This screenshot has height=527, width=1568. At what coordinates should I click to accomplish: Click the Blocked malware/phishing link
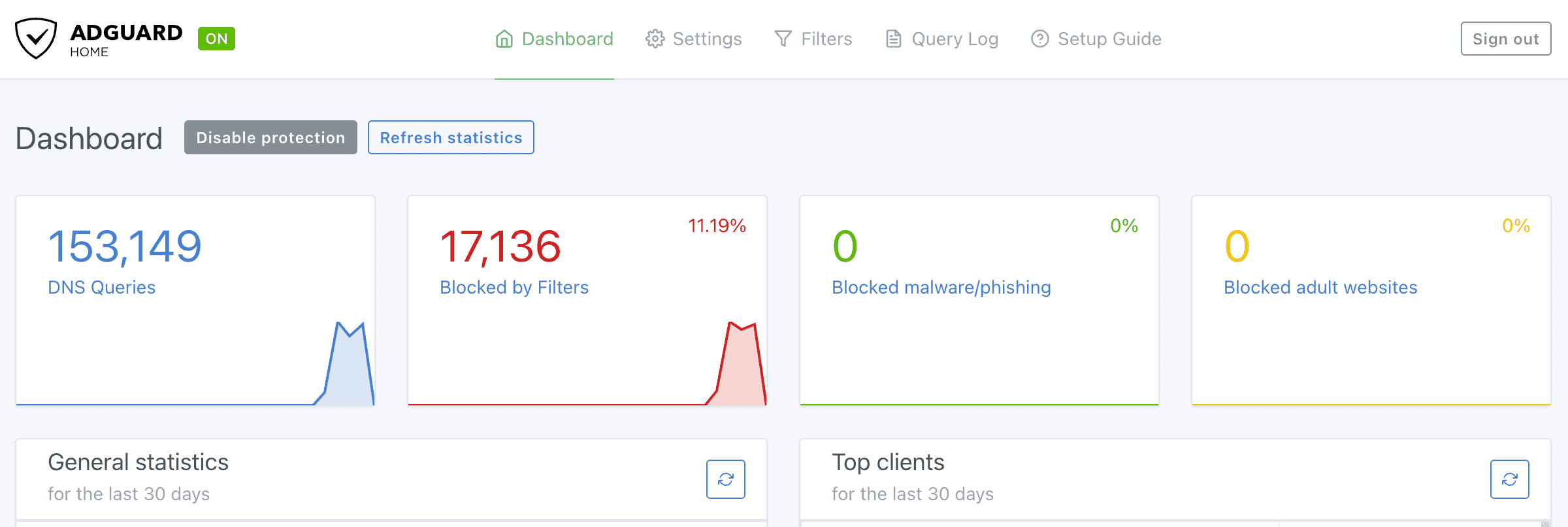click(941, 288)
